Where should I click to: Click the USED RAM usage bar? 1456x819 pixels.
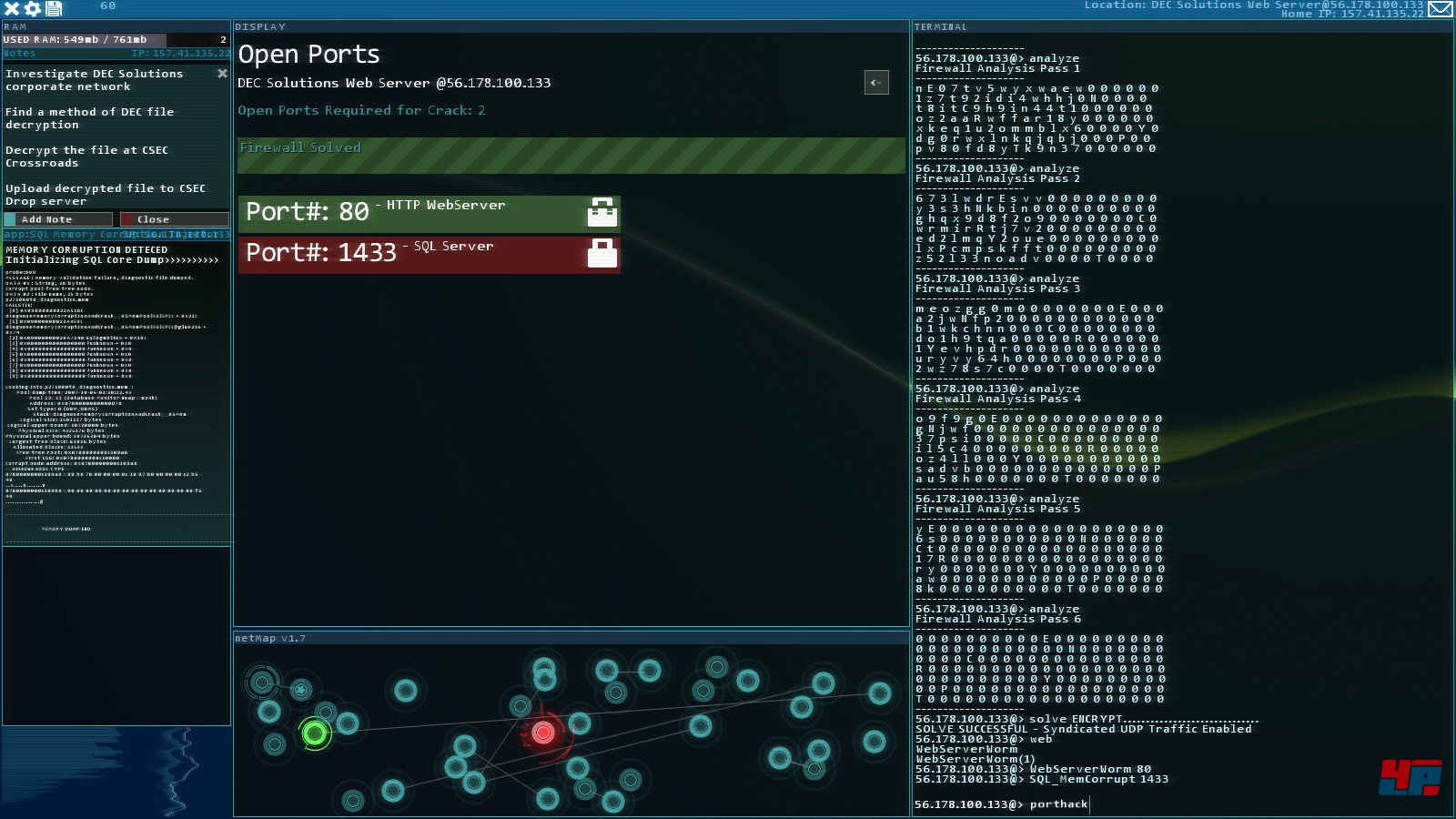[x=86, y=40]
